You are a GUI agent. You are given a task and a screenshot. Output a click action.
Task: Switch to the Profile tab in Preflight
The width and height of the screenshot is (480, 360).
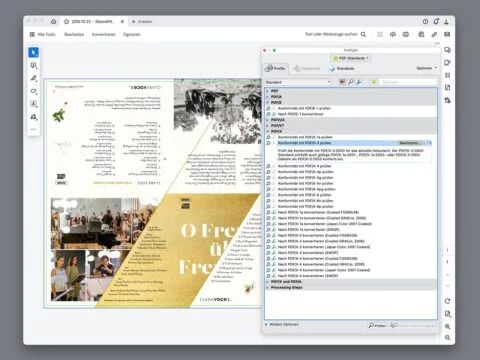(x=275, y=68)
